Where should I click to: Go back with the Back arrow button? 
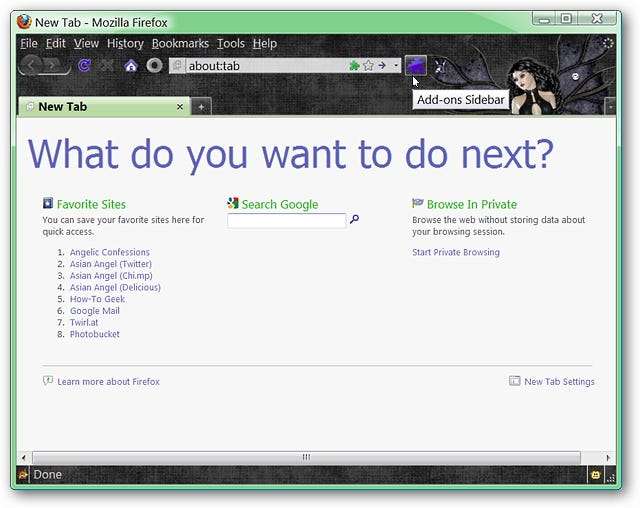tap(31, 64)
